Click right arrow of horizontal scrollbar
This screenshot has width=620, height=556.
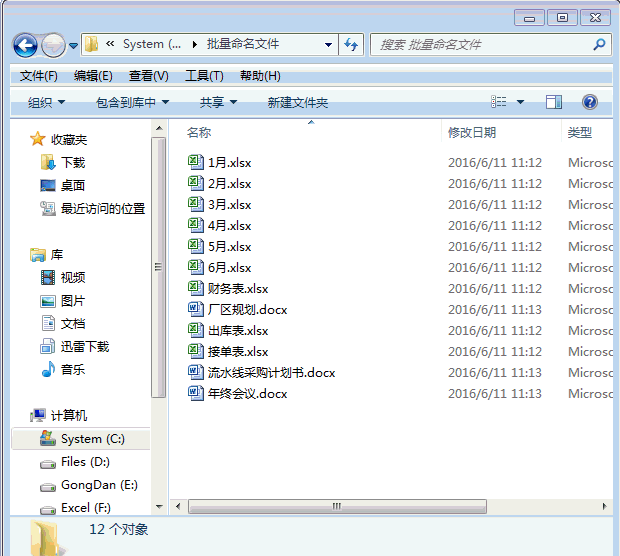[x=604, y=506]
